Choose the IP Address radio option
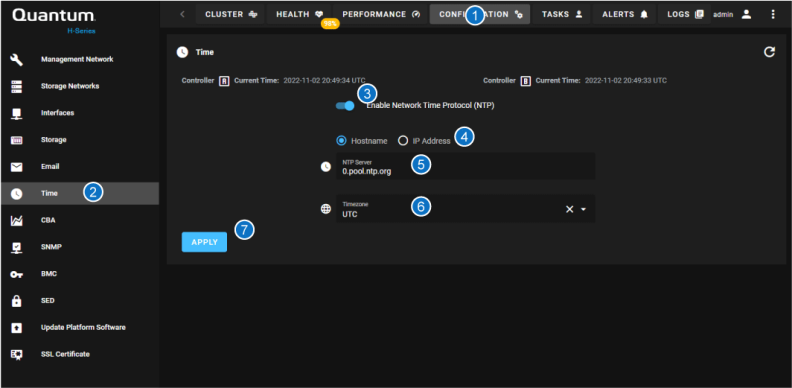The width and height of the screenshot is (792, 388). (403, 141)
